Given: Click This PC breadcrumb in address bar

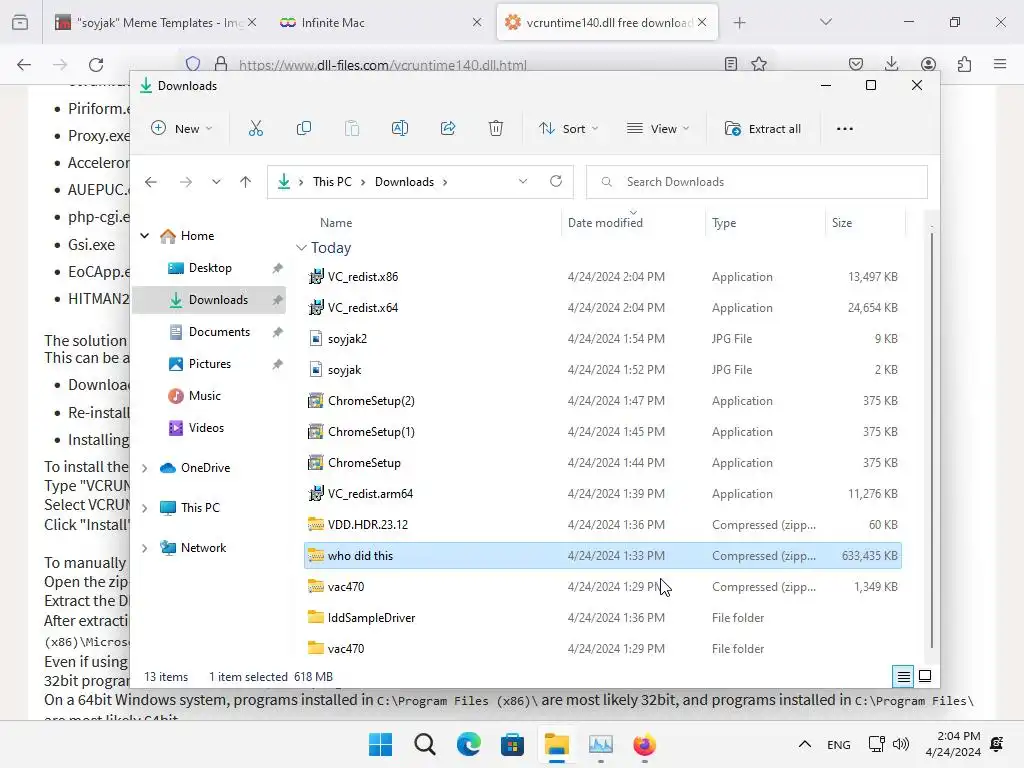Looking at the screenshot, I should click(x=332, y=182).
